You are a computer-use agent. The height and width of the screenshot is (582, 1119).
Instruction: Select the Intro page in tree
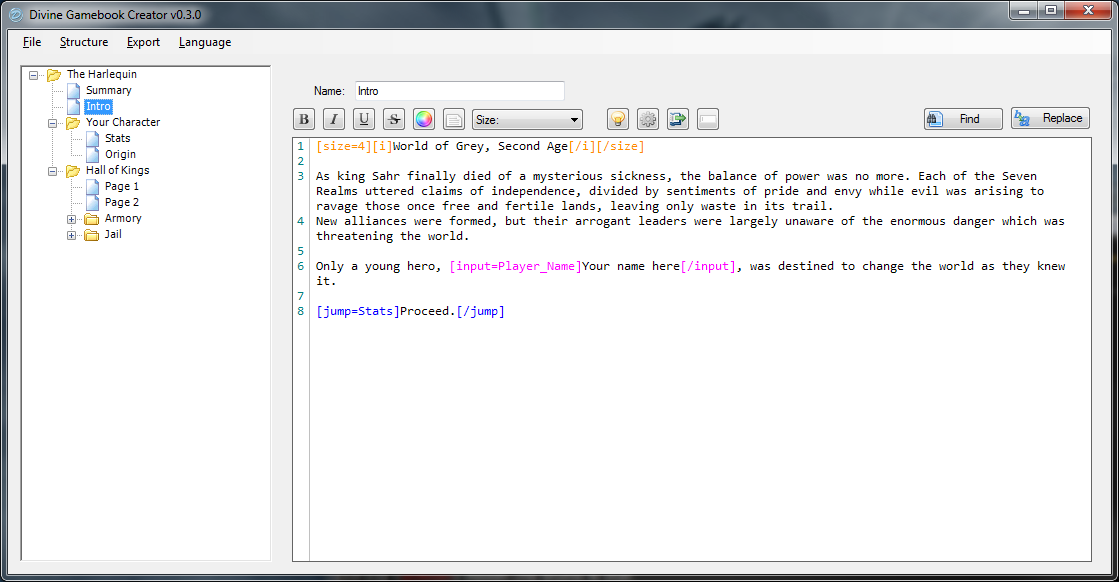coord(98,106)
